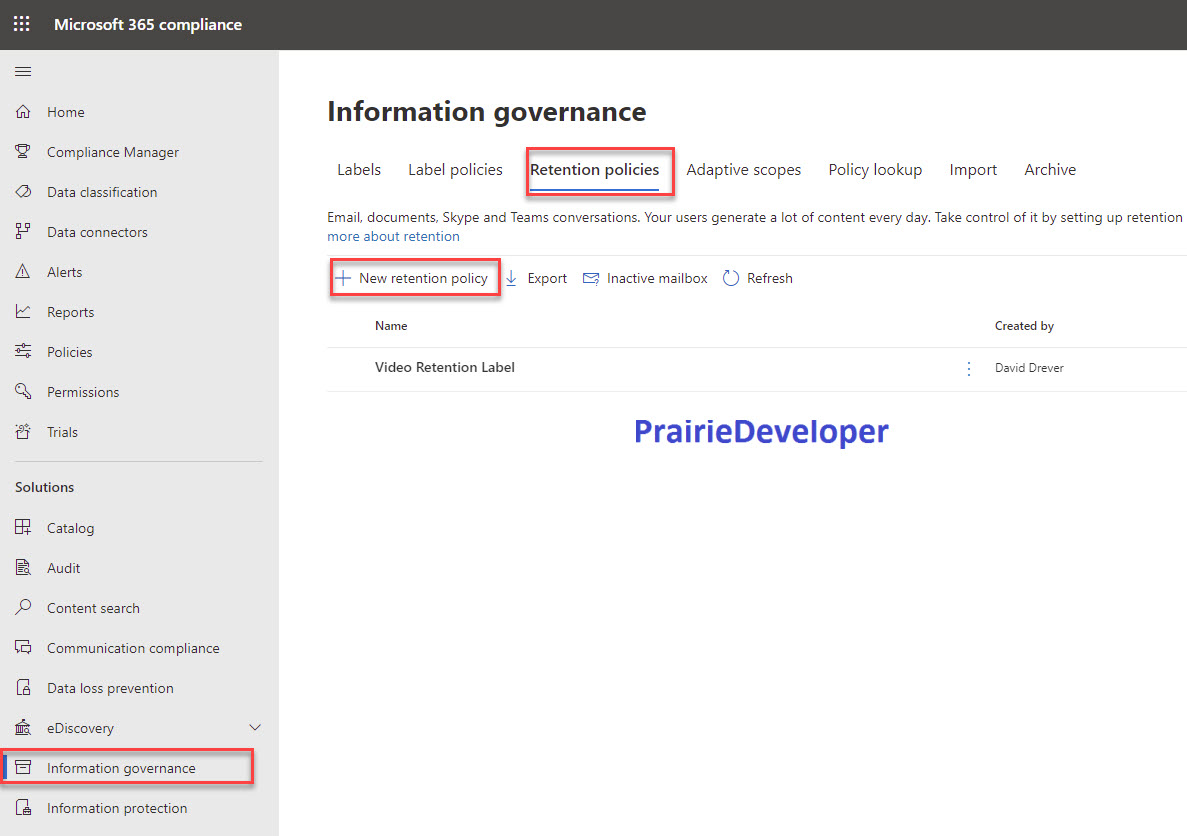Open the Policy lookup tab
1187x836 pixels.
[x=875, y=170]
